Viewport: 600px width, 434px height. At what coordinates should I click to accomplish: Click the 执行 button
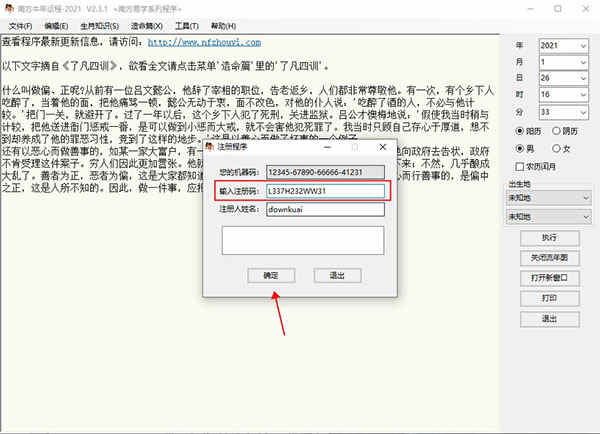click(549, 238)
